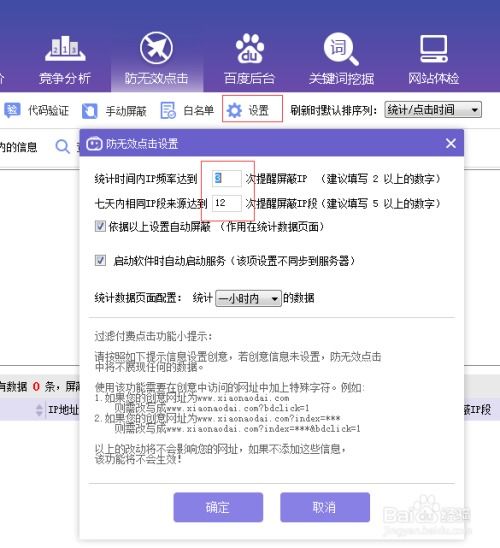Toggle 依据以上设置自动屏蔽 checkbox

click(100, 226)
